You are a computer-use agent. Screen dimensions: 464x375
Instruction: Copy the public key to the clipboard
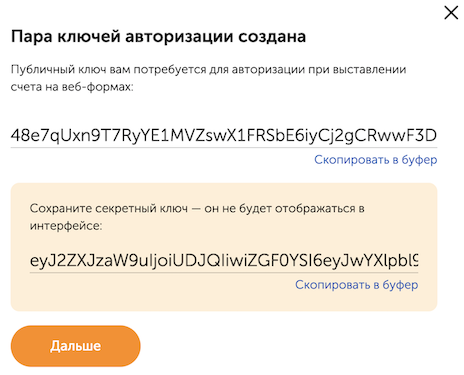pos(375,160)
